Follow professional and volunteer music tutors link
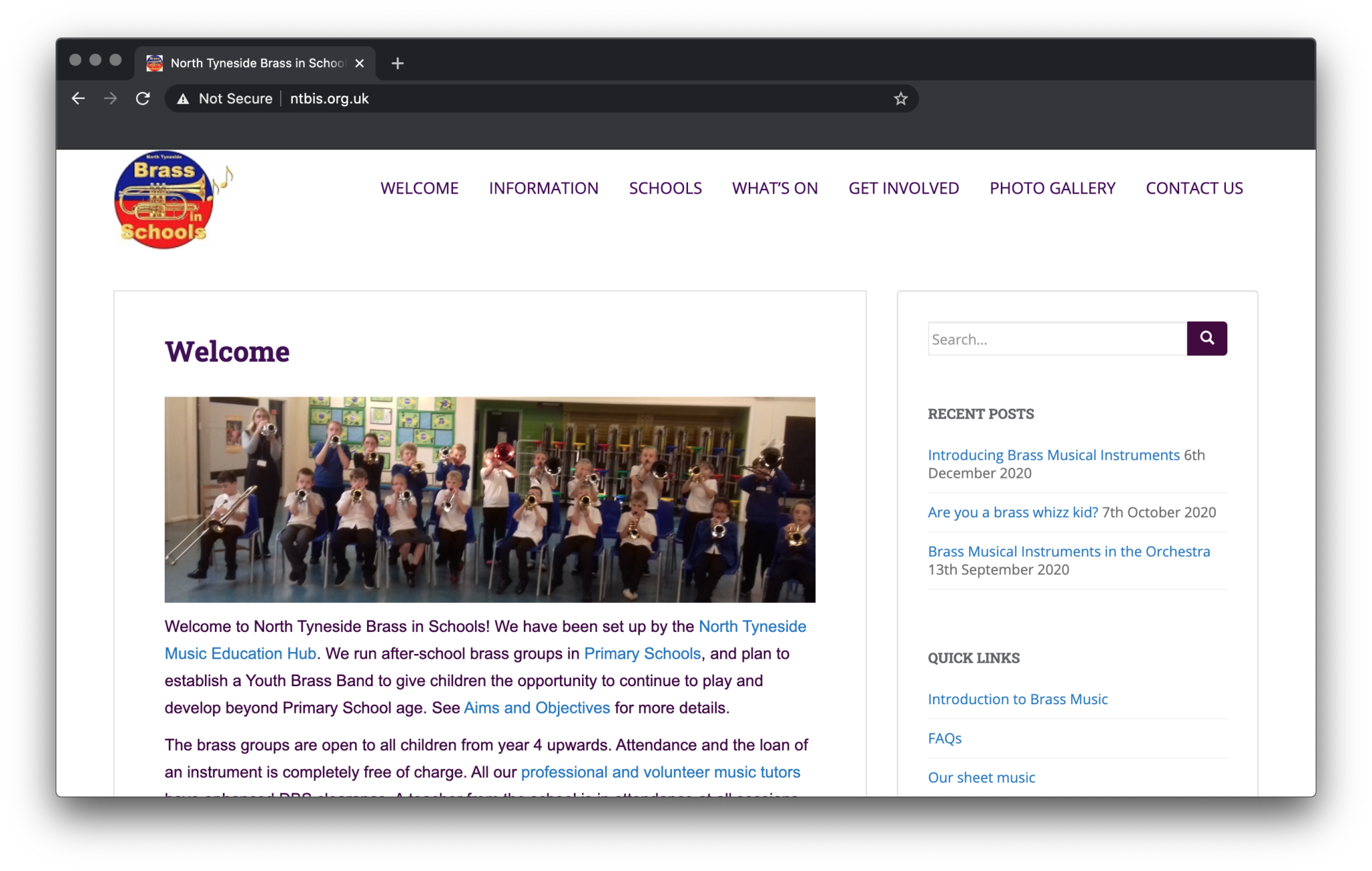 [x=661, y=772]
